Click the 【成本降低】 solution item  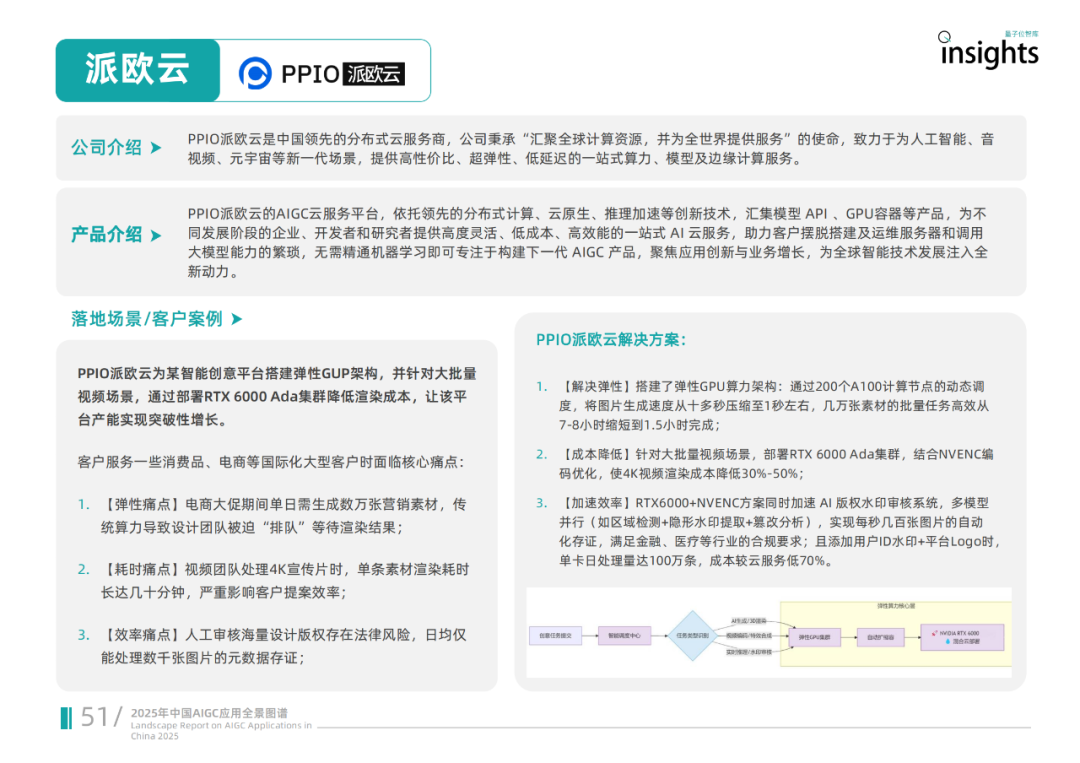click(x=776, y=463)
